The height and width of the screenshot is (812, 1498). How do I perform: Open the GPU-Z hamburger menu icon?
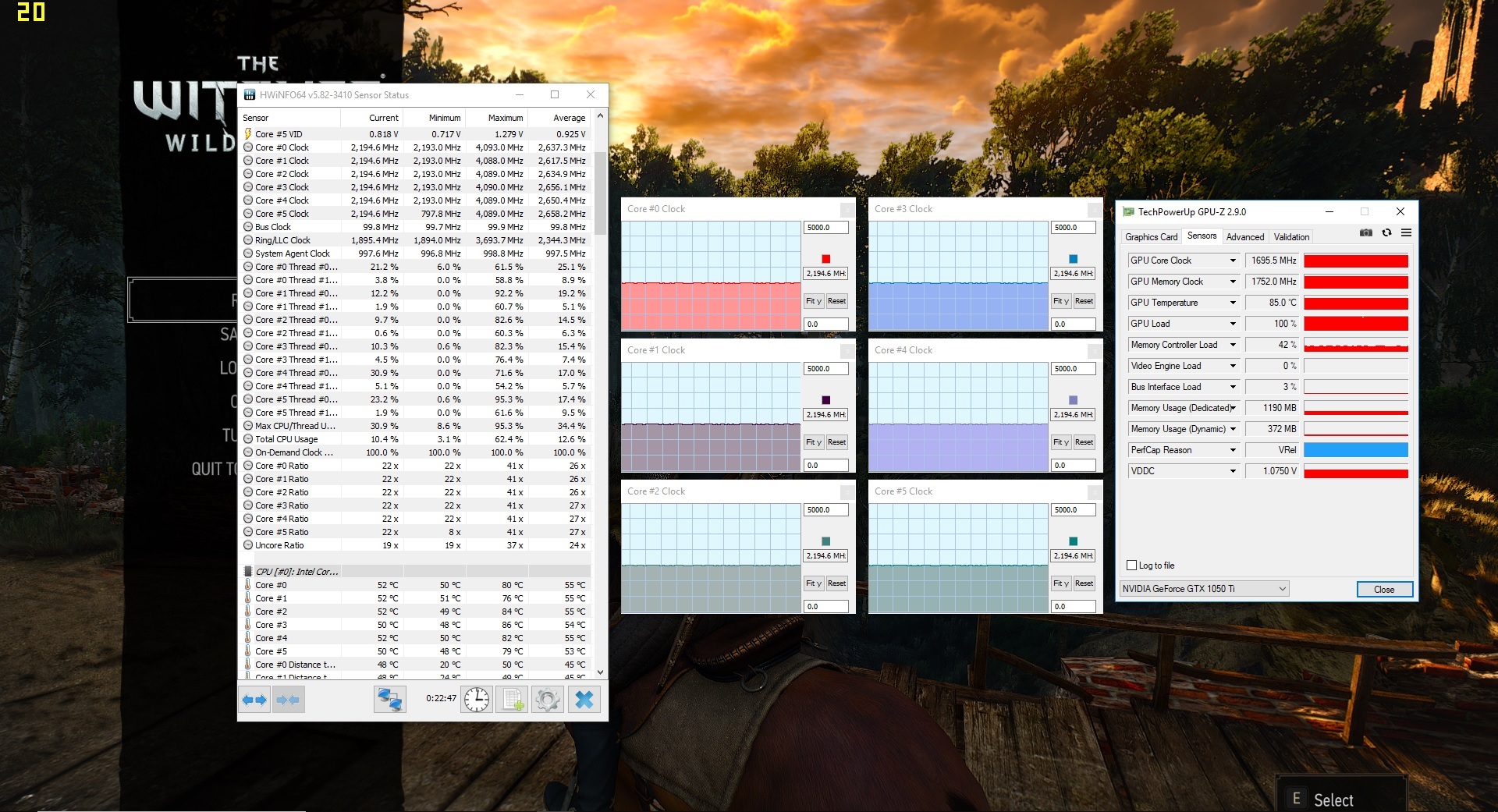(1406, 232)
